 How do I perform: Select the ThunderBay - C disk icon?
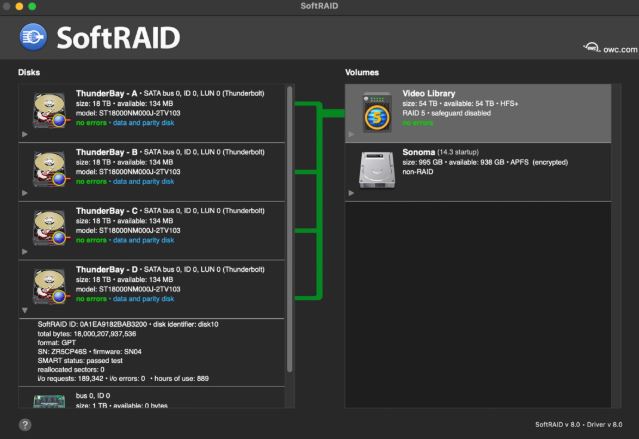pyautogui.click(x=50, y=228)
